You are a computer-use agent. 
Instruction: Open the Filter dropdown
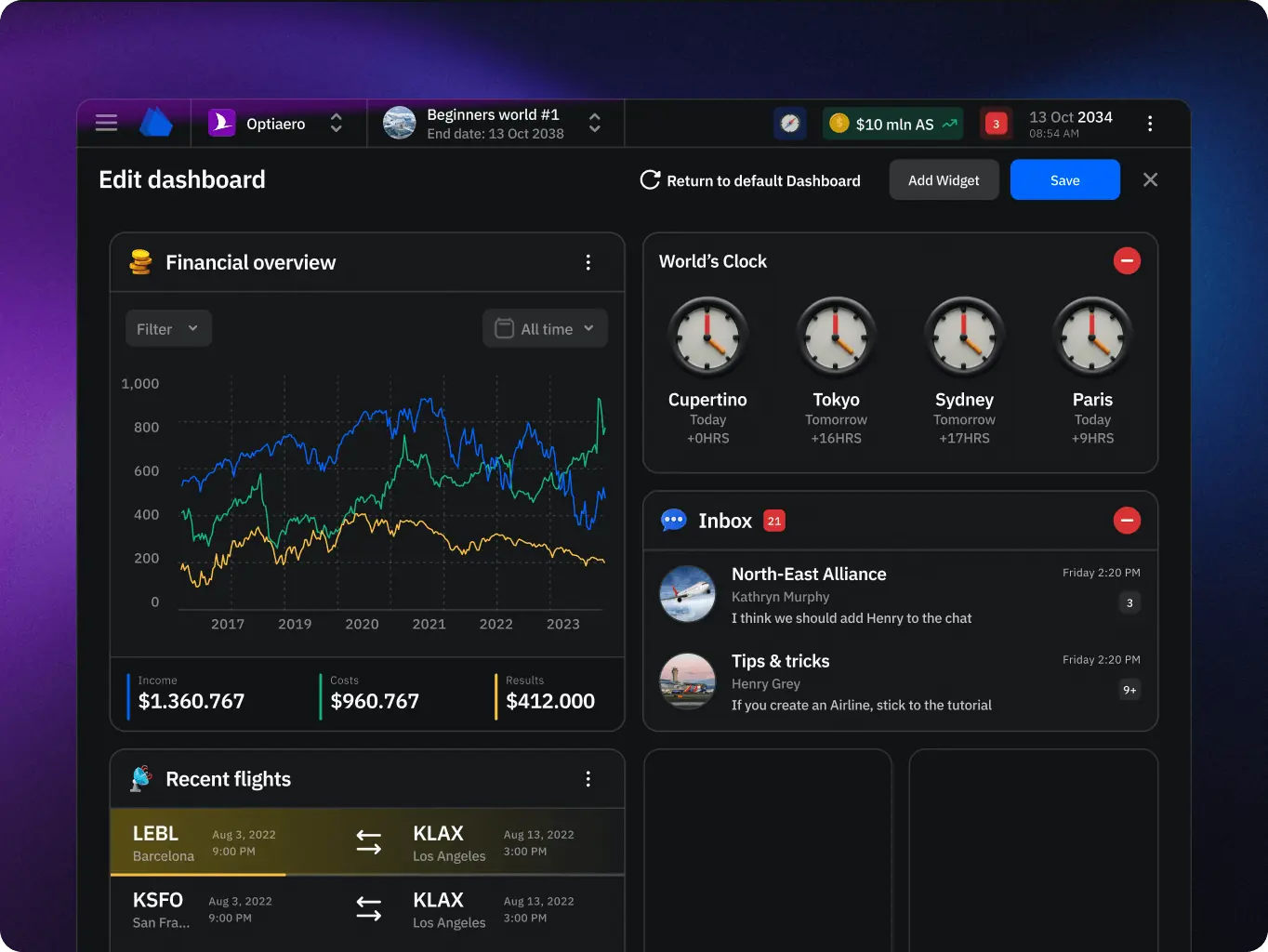pos(168,329)
